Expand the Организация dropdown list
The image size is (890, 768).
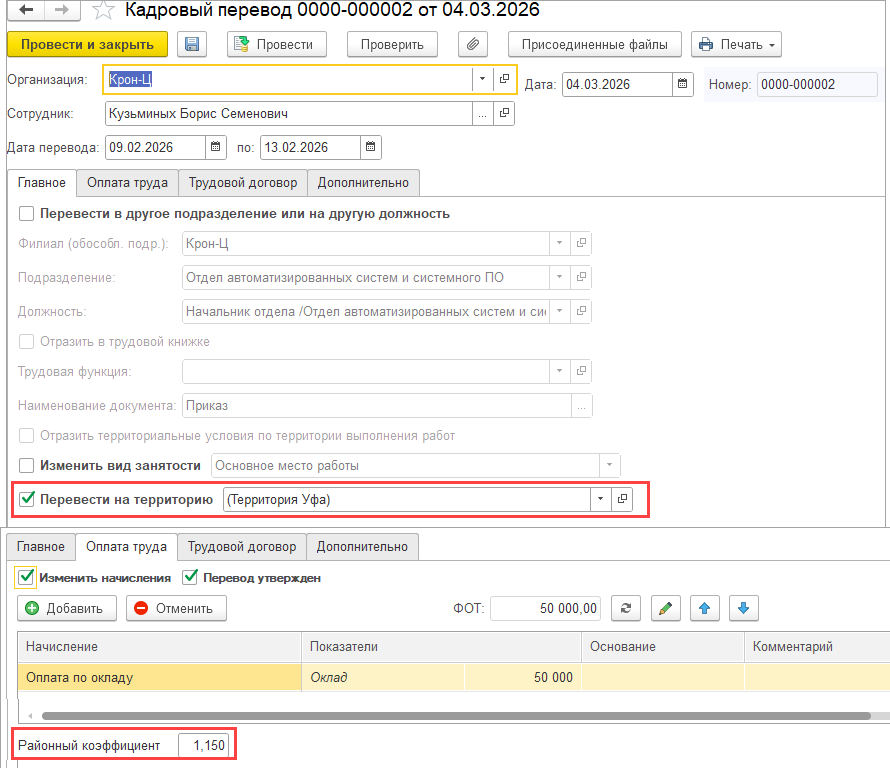click(x=482, y=79)
